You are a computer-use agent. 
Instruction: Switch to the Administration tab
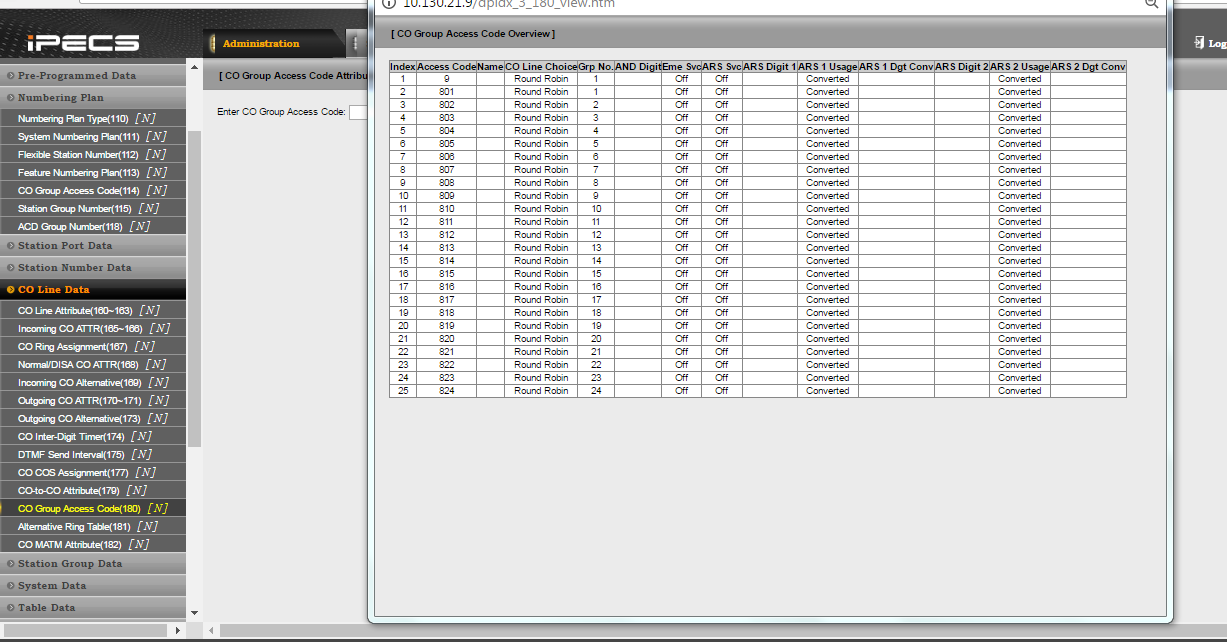260,44
